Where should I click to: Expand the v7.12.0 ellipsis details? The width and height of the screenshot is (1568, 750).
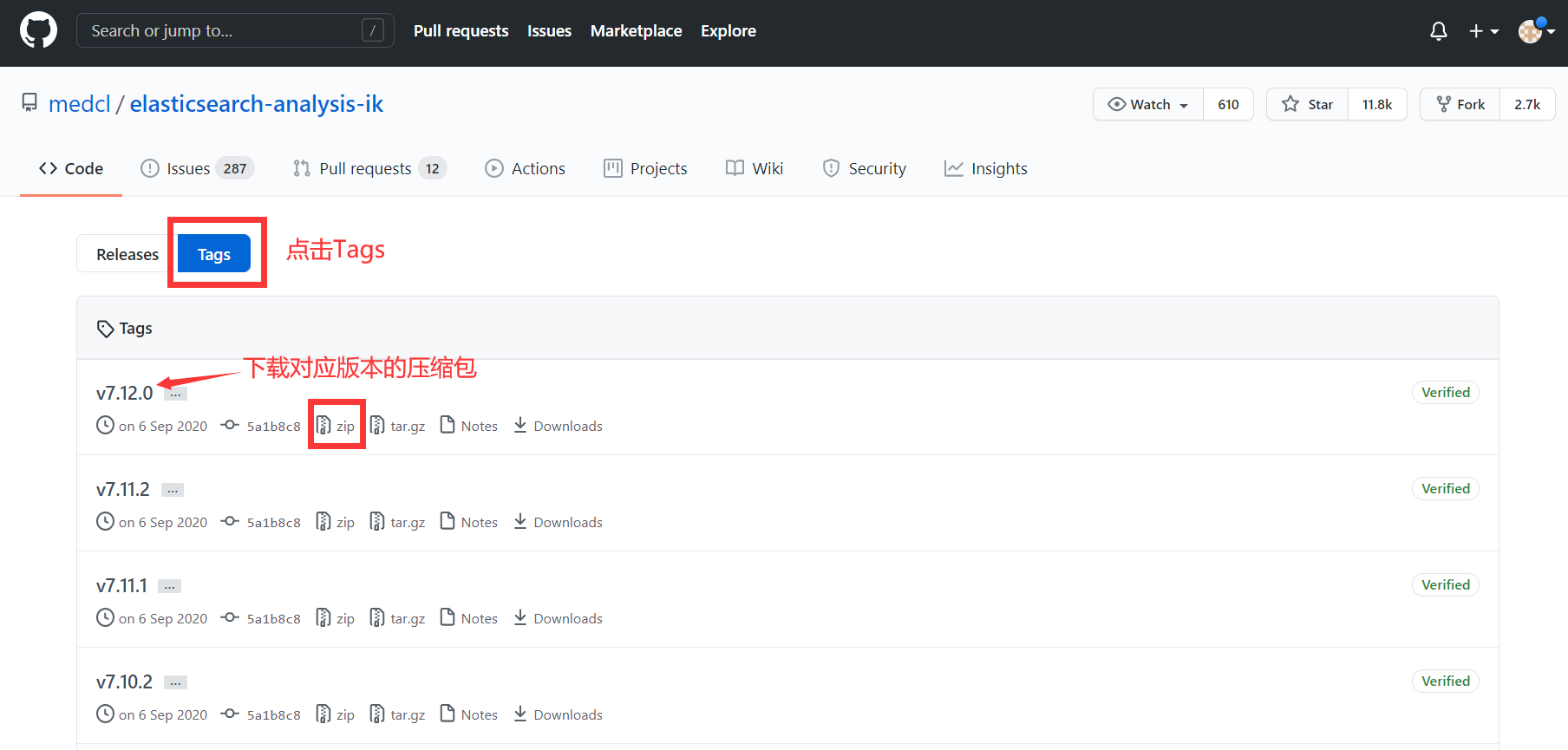[175, 395]
